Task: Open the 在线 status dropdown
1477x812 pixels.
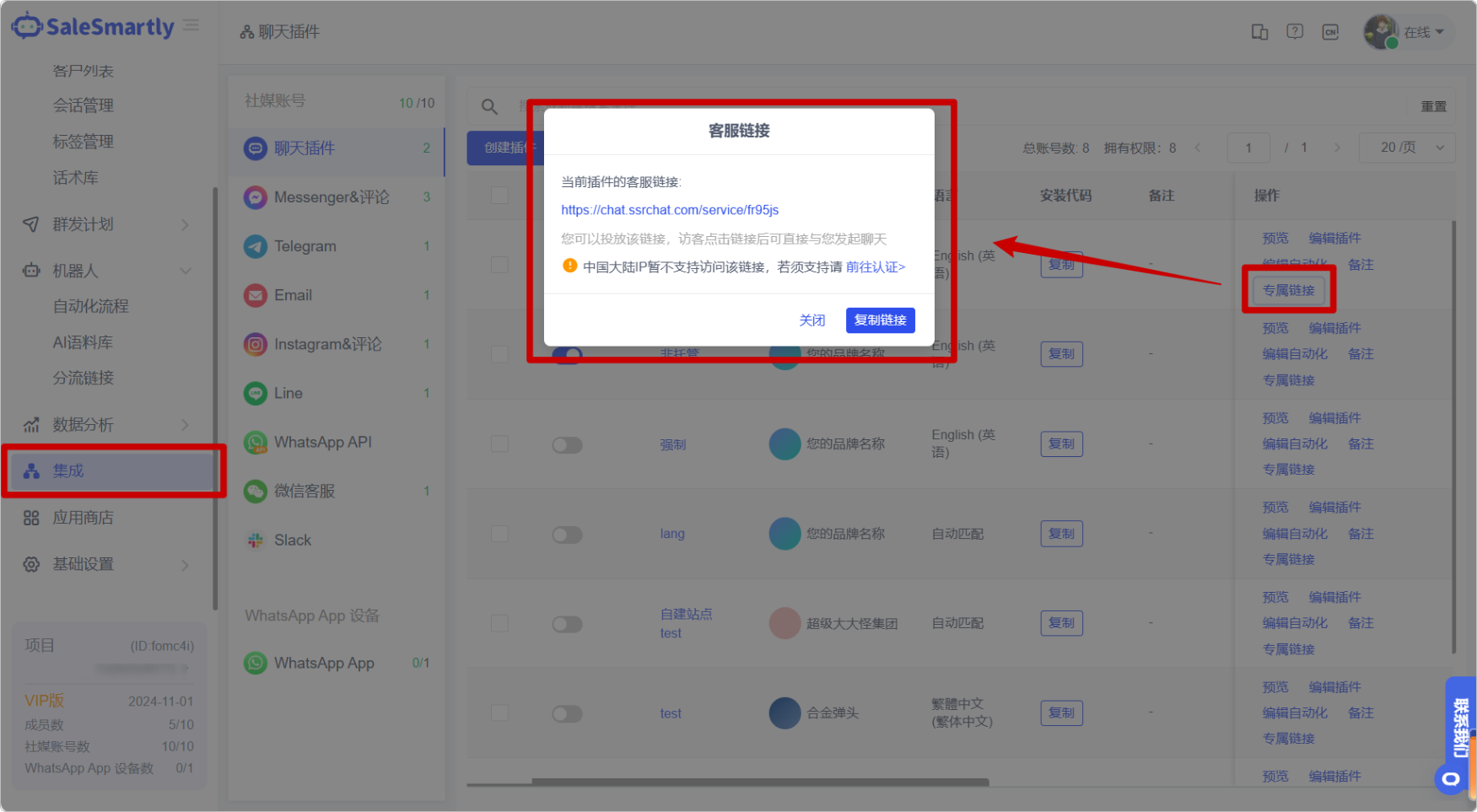Action: [x=1423, y=32]
